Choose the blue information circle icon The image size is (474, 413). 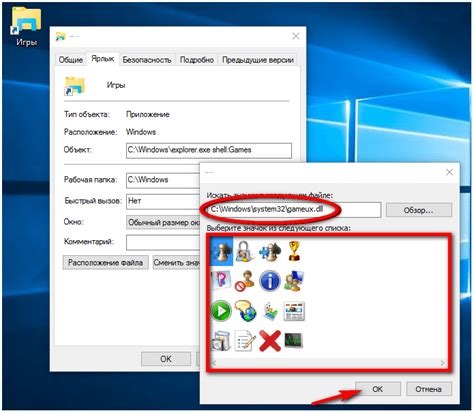[270, 281]
